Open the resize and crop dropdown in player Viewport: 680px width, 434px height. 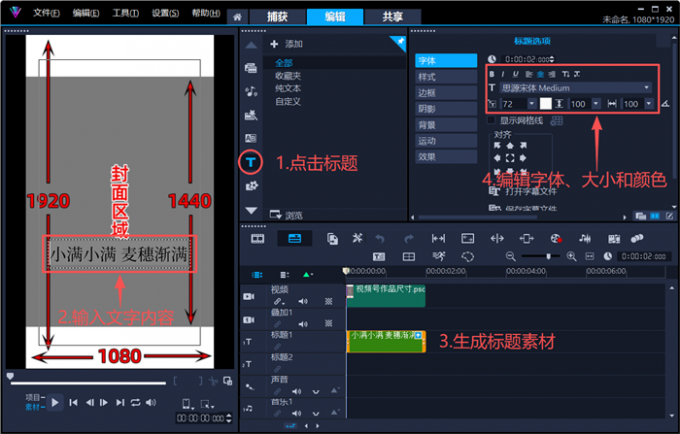coord(207,405)
